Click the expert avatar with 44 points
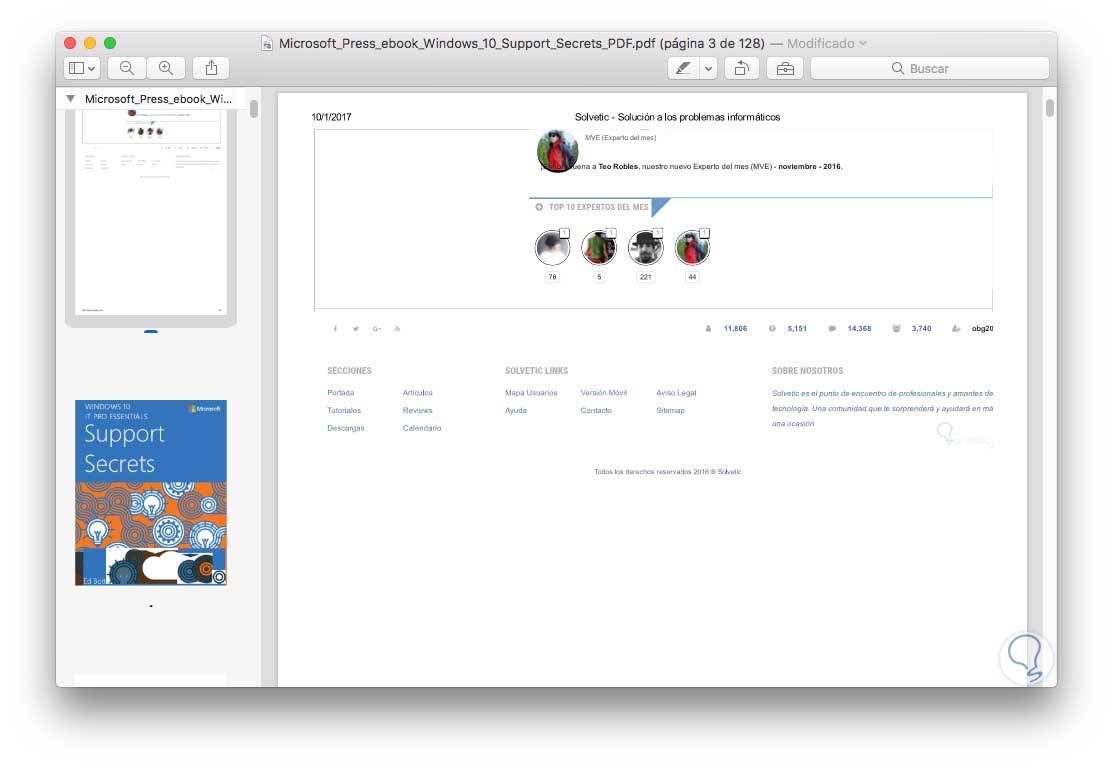 [x=692, y=248]
